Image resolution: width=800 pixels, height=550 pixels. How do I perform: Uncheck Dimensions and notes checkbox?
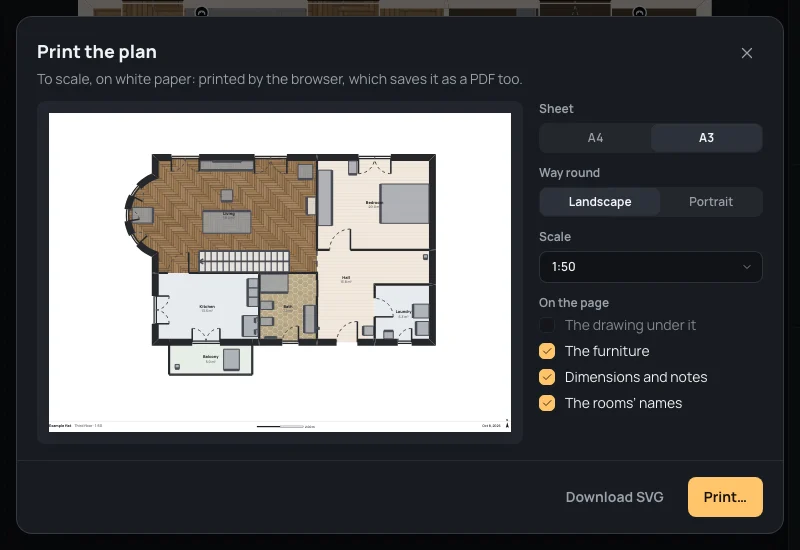click(x=547, y=377)
